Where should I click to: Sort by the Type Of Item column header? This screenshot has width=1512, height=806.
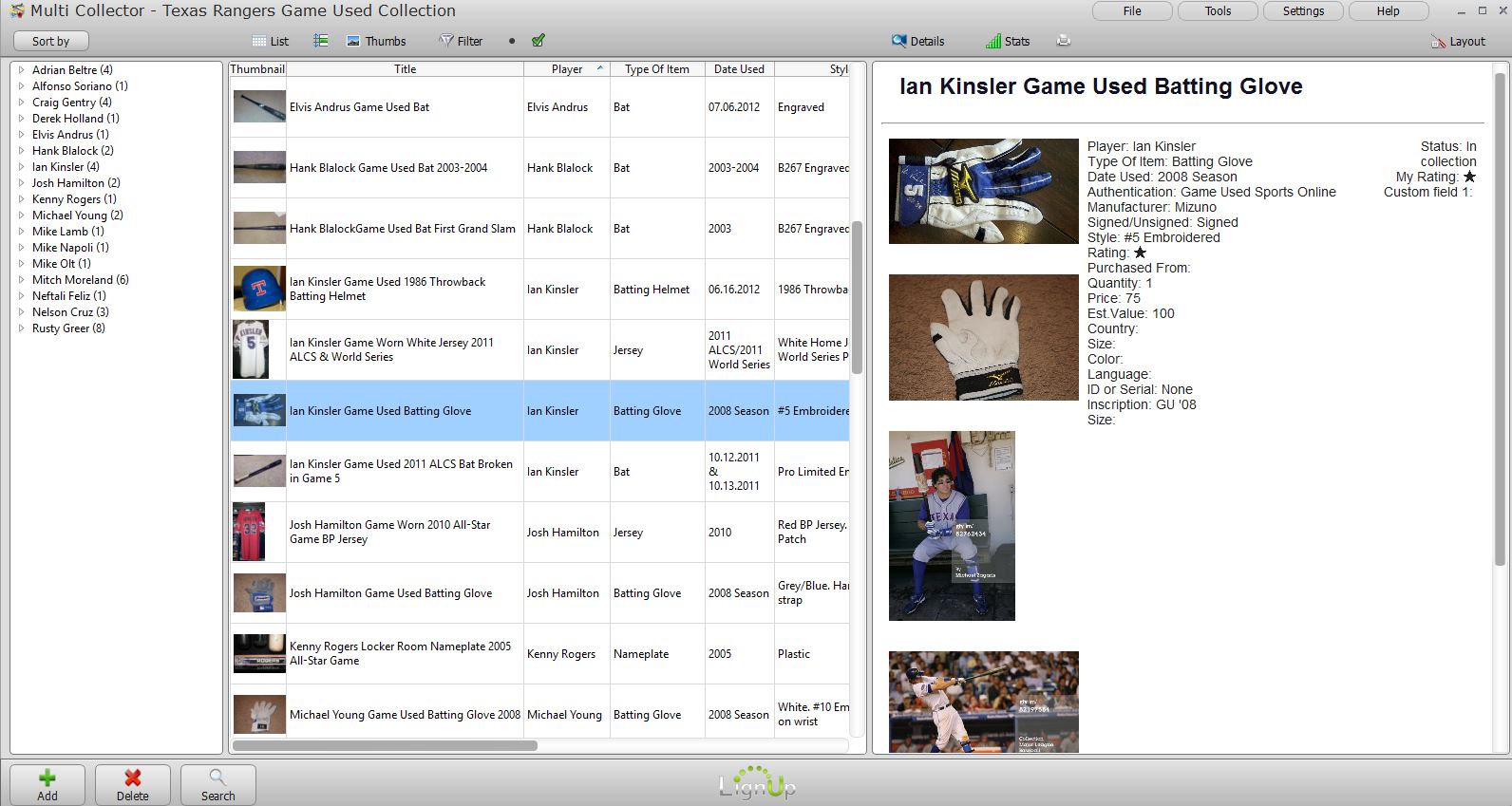[657, 69]
